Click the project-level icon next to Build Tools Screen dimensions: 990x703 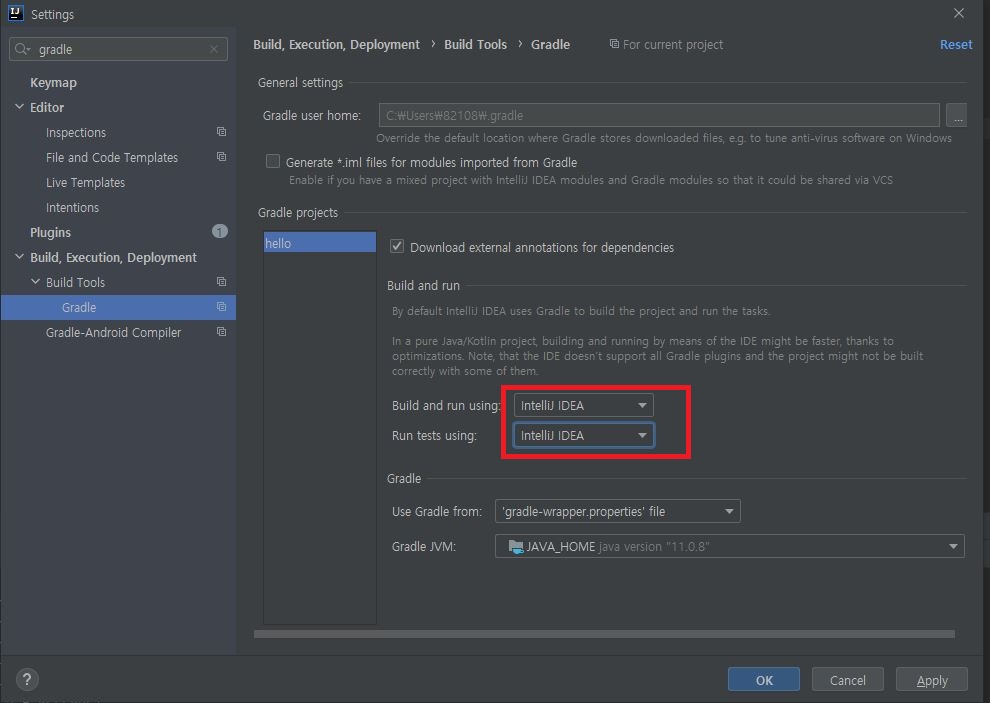[x=222, y=282]
